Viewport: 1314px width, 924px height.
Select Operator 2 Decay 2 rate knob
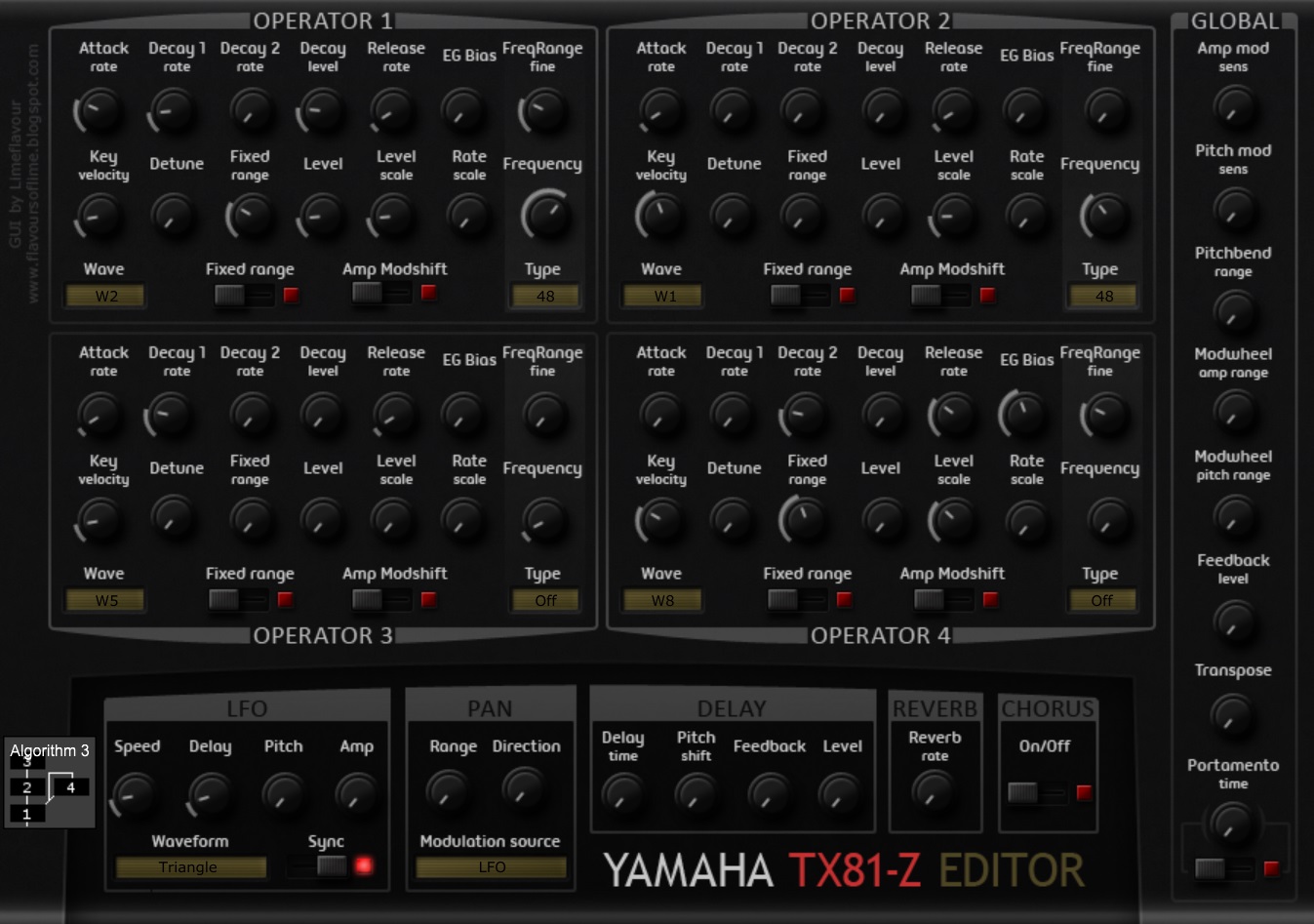804,111
